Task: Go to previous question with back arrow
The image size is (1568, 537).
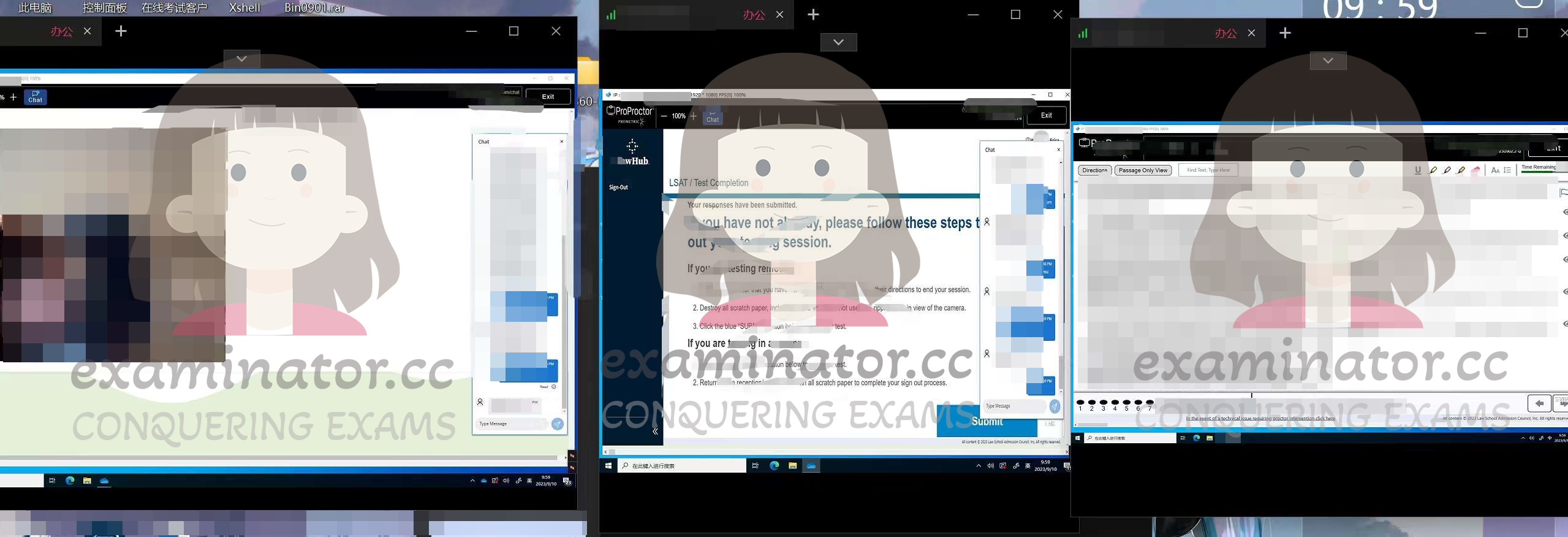Action: pos(1539,403)
